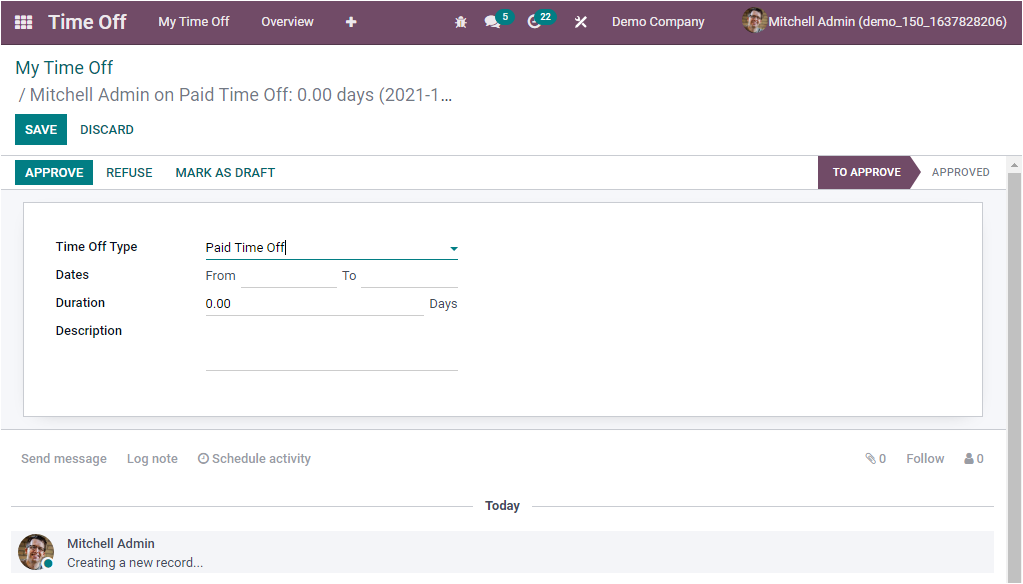
Task: Click the attachments paperclip icon
Action: click(869, 458)
